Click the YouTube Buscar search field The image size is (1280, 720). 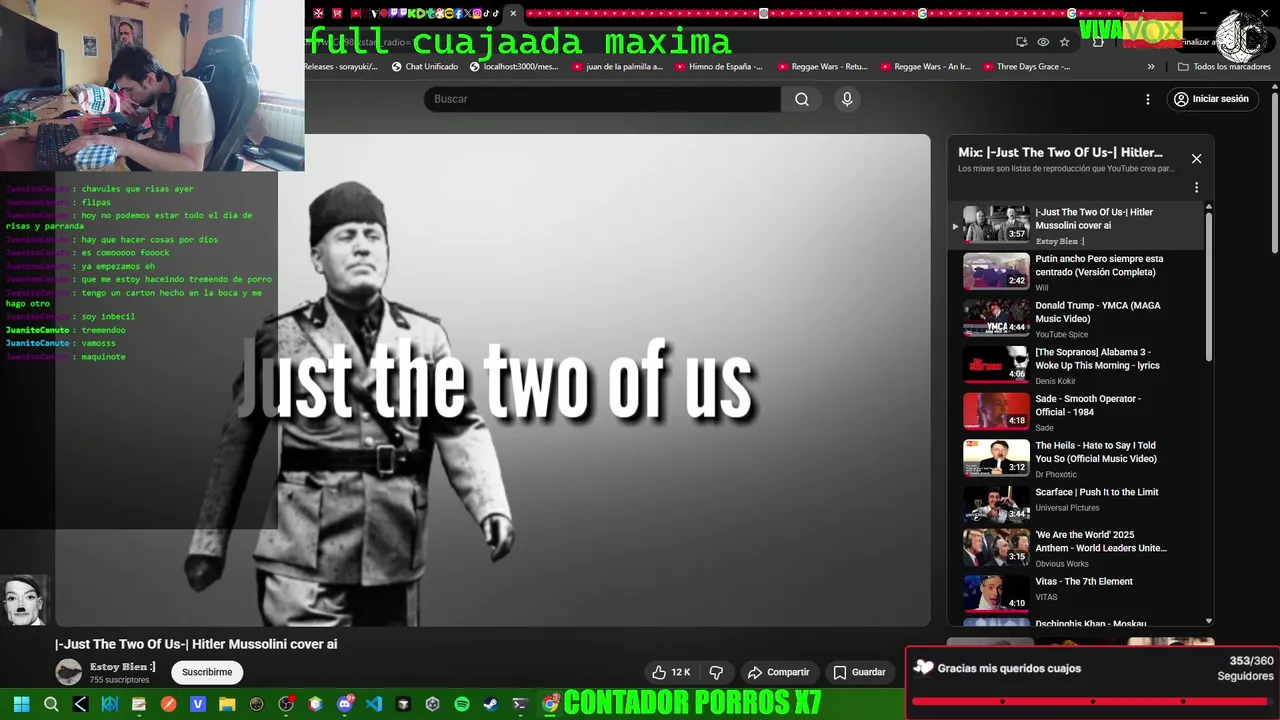tap(602, 99)
